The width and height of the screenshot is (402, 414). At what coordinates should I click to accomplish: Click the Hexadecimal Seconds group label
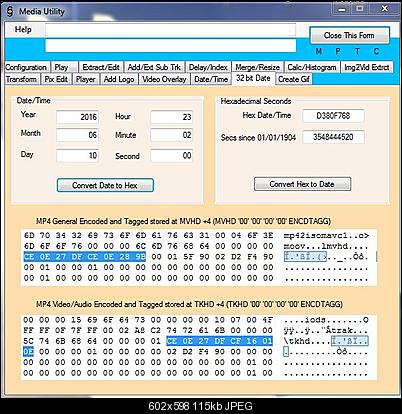pos(256,101)
